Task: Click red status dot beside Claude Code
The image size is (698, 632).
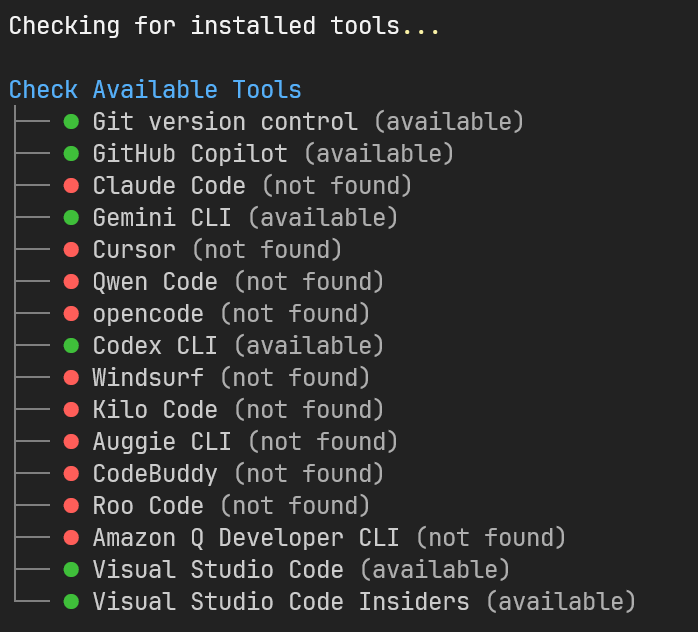Action: [x=71, y=186]
